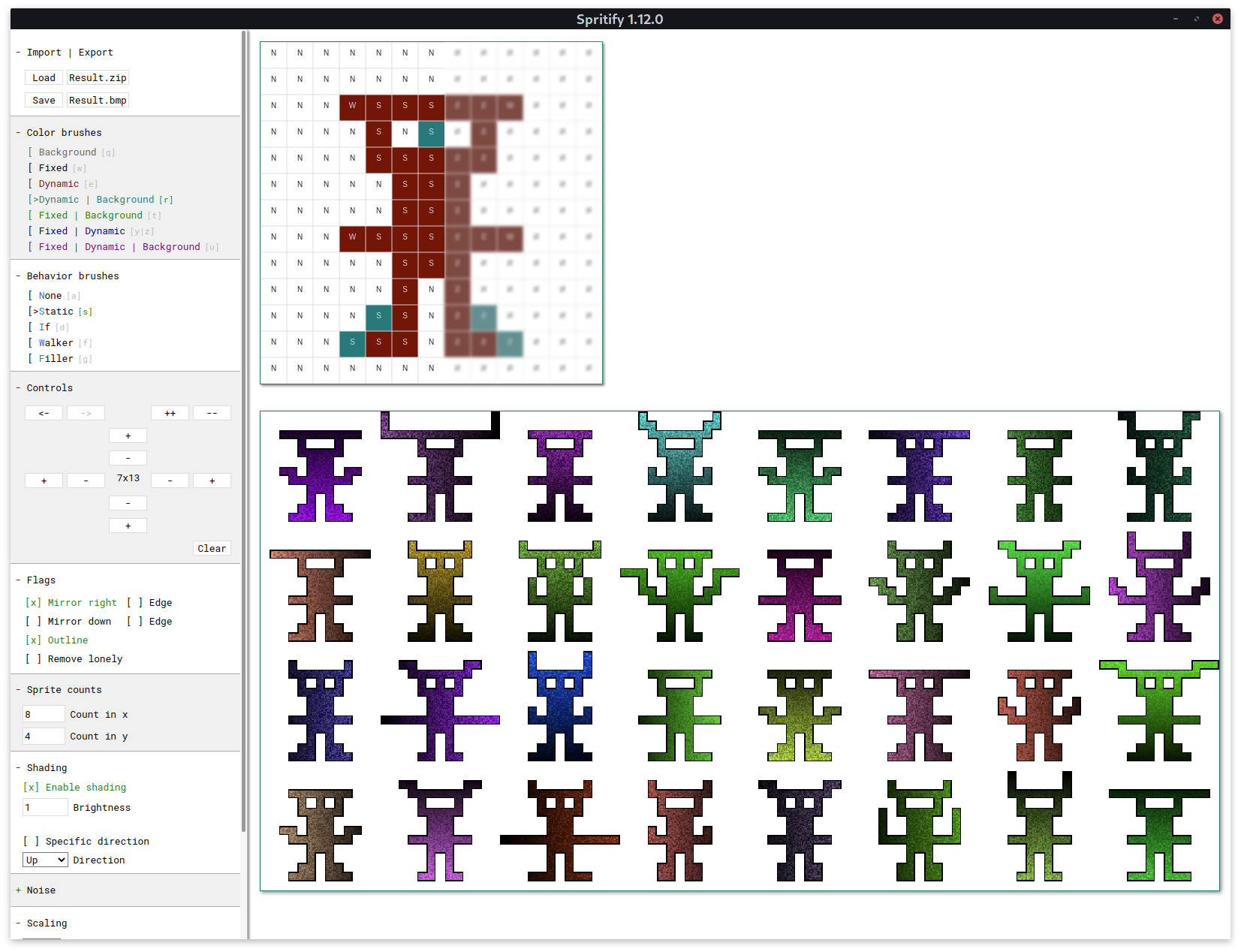Click the Clear button

coord(212,549)
